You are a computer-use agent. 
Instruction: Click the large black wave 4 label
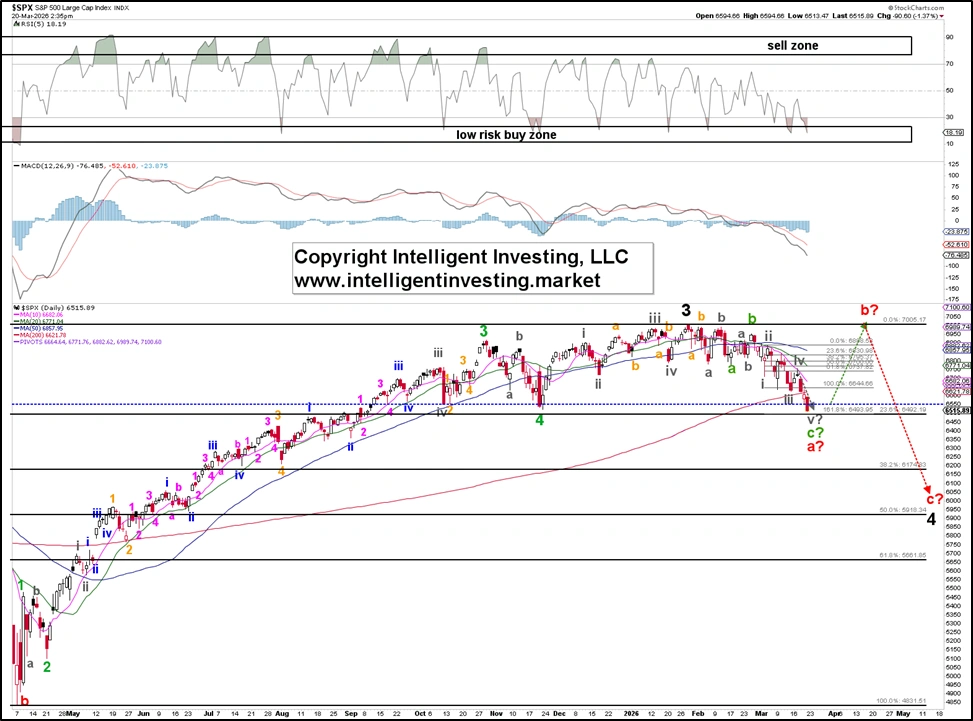pyautogui.click(x=931, y=518)
